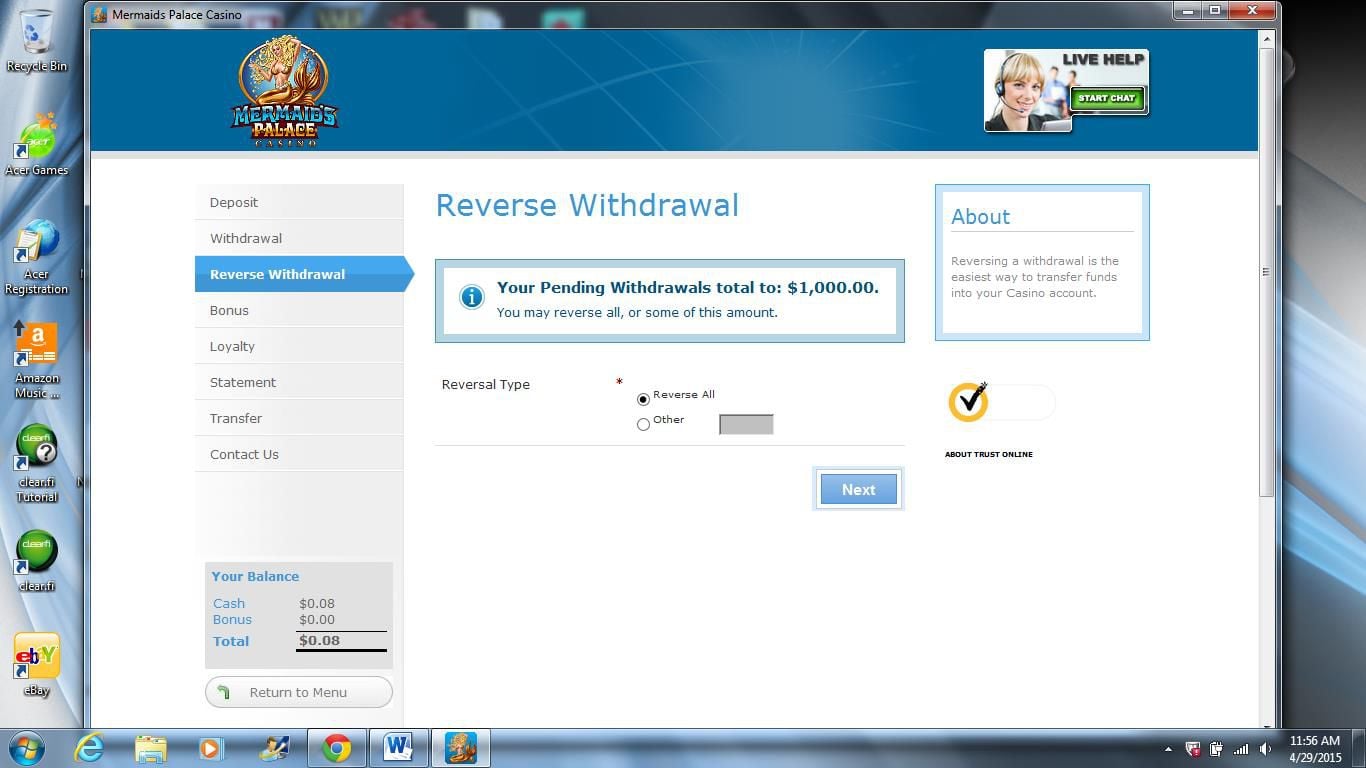The image size is (1366, 768).
Task: Click the vertical scrollbar thumb
Action: tap(1267, 272)
